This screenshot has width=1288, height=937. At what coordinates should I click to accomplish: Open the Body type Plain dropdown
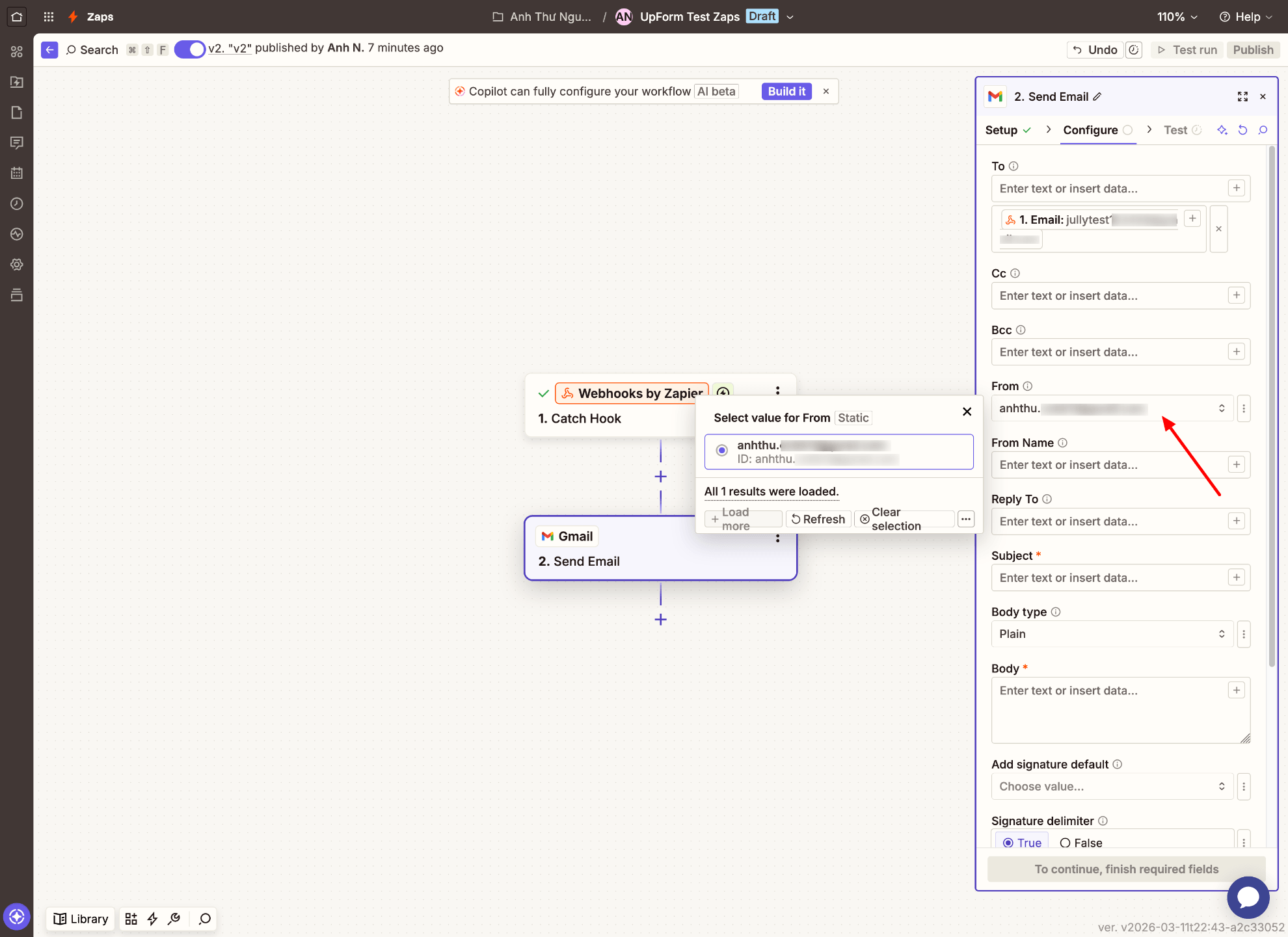pos(1112,634)
